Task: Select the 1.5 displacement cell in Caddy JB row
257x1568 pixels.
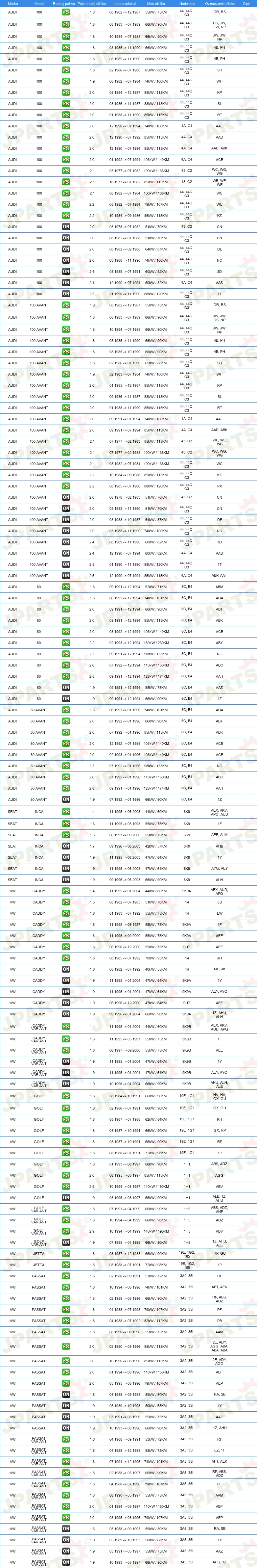Action: pos(92,902)
